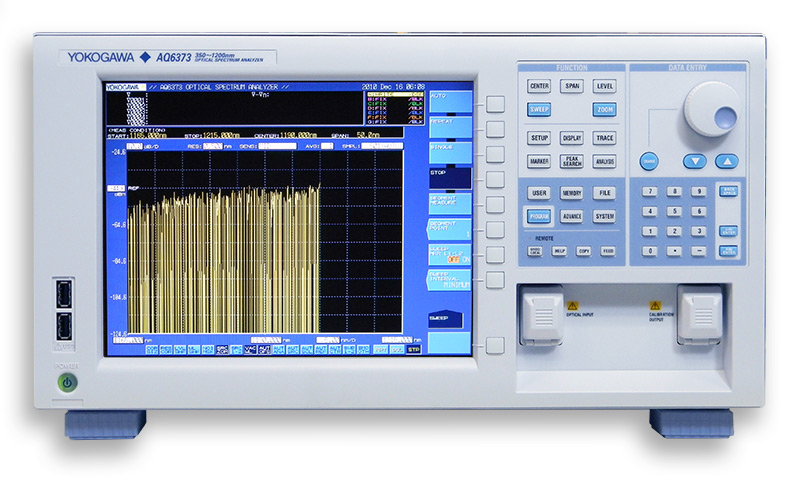Click the SWEEP tab on screen
Image resolution: width=800 pixels, height=480 pixels.
tap(445, 318)
